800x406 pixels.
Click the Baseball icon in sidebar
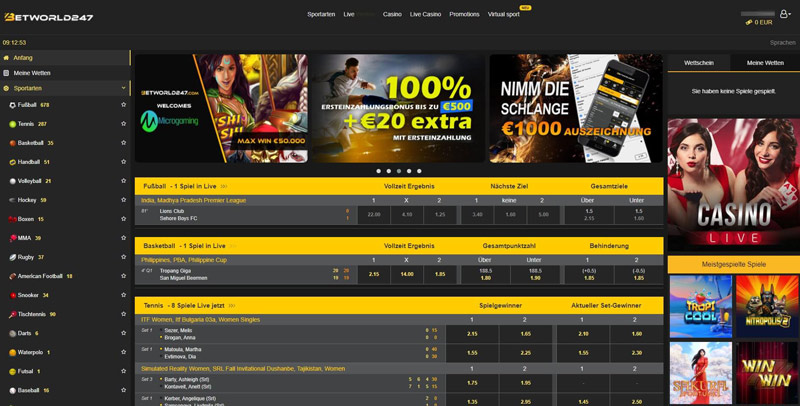tap(12, 391)
